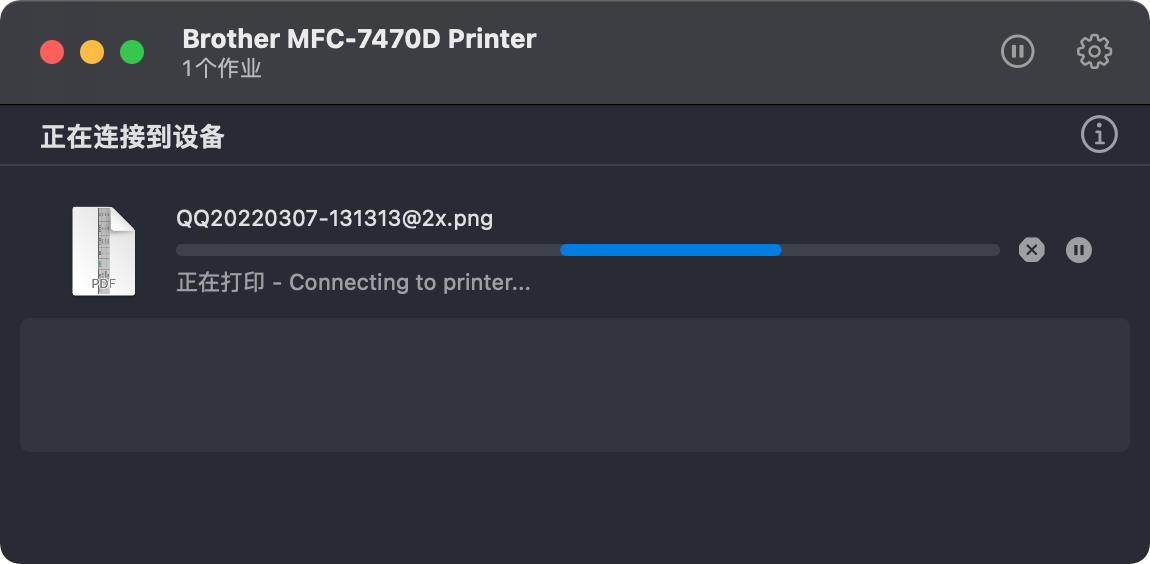Open the printer settings gear
The height and width of the screenshot is (564, 1150).
[x=1094, y=51]
